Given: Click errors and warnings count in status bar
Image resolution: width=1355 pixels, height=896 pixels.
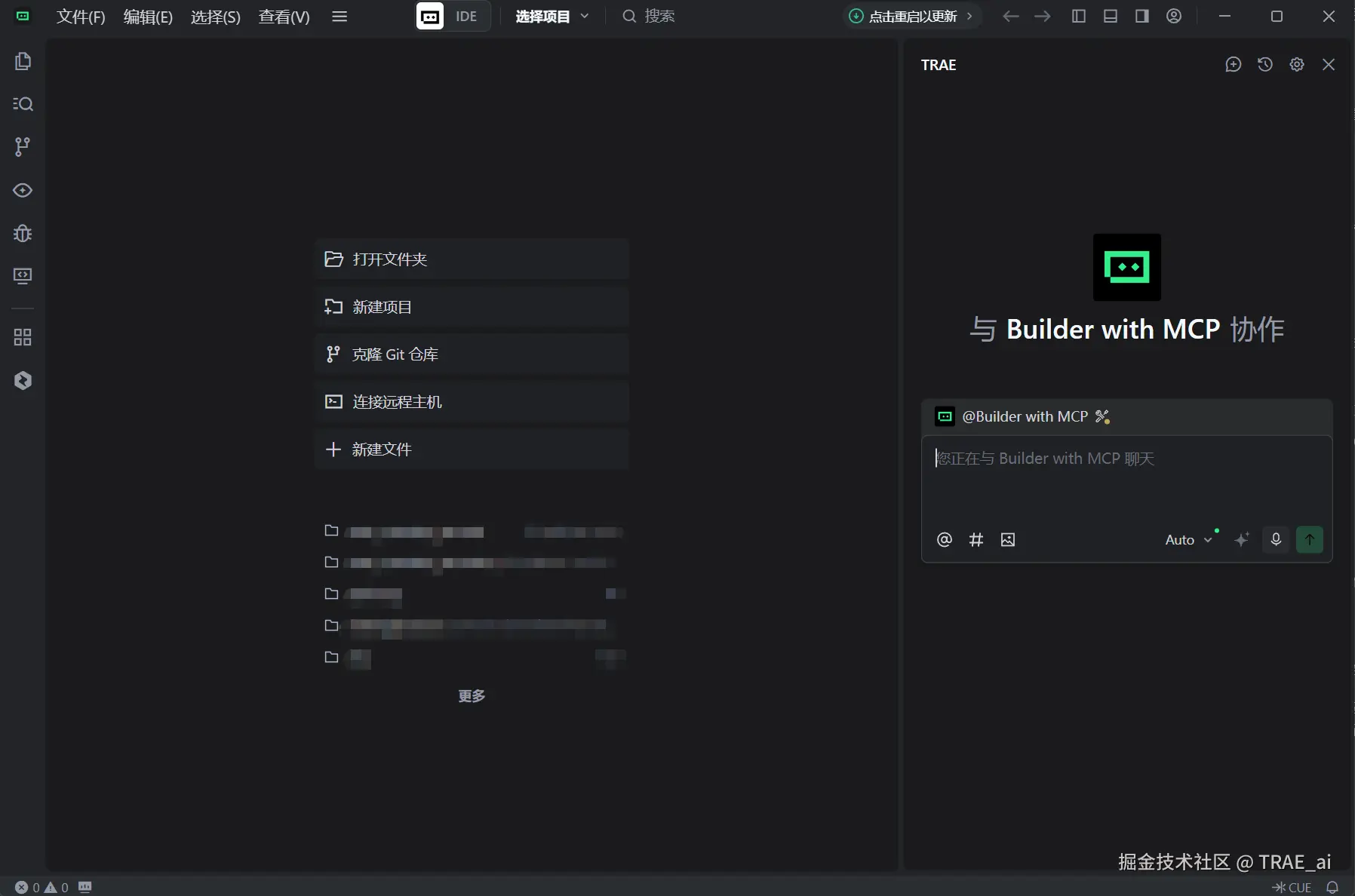Looking at the screenshot, I should [x=41, y=888].
